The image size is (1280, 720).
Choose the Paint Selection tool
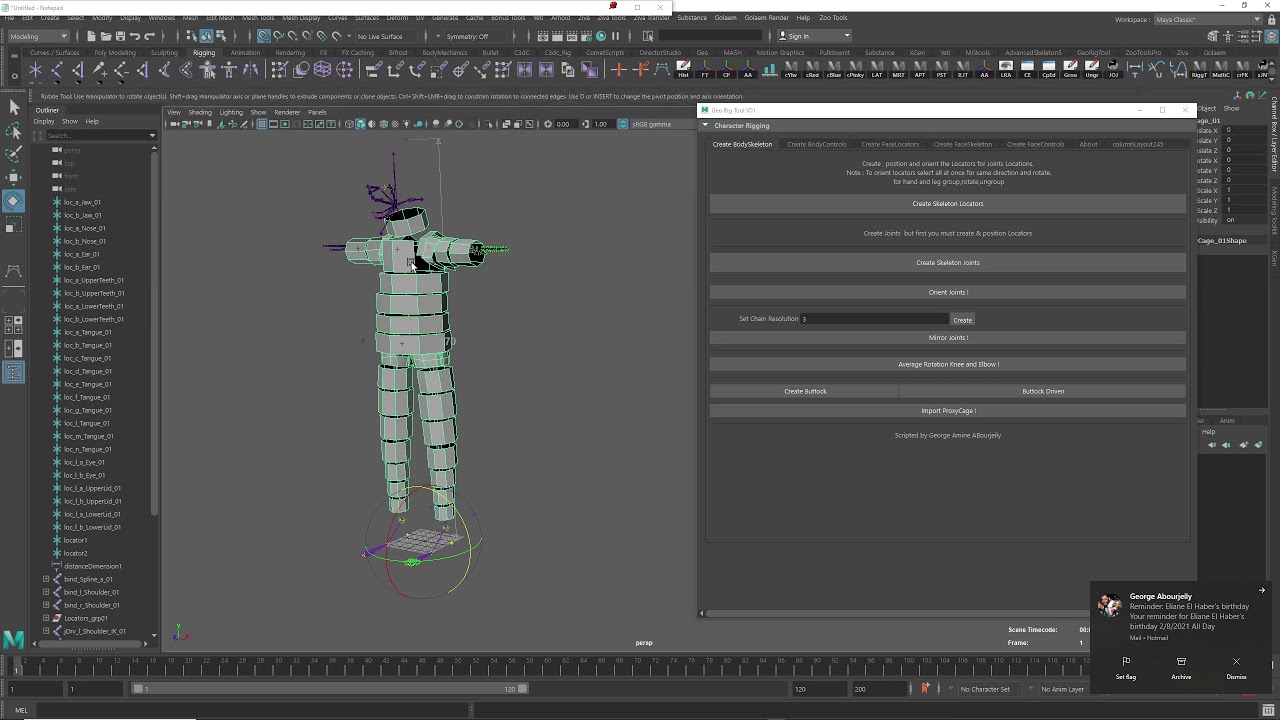pyautogui.click(x=13, y=154)
